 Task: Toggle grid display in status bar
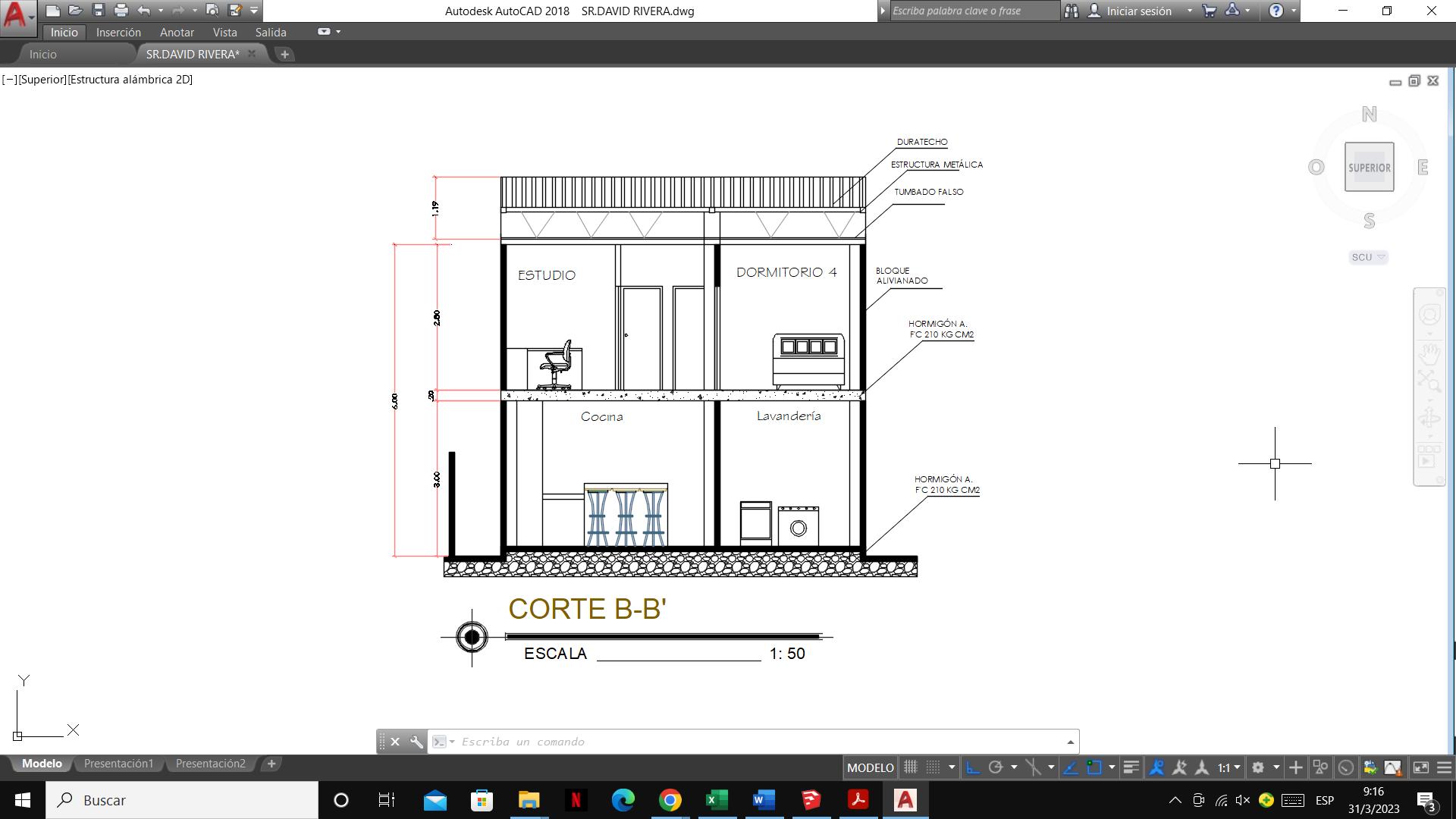[x=910, y=767]
